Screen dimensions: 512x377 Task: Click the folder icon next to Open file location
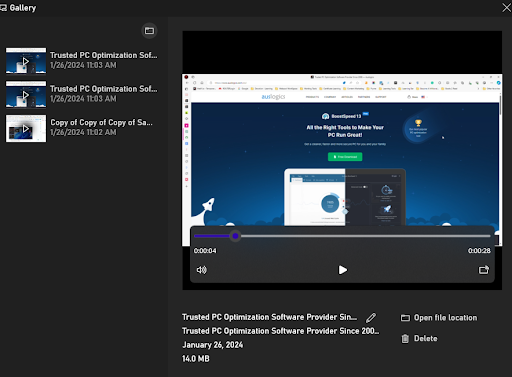[405, 318]
